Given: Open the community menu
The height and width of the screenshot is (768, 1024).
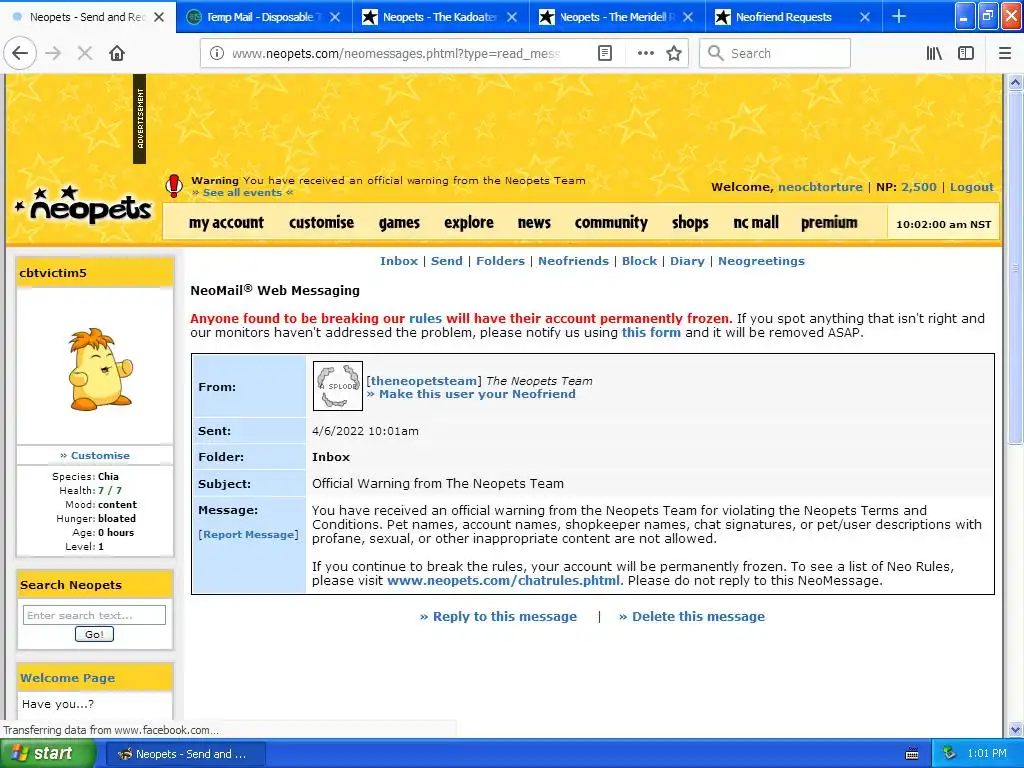Looking at the screenshot, I should pos(611,223).
